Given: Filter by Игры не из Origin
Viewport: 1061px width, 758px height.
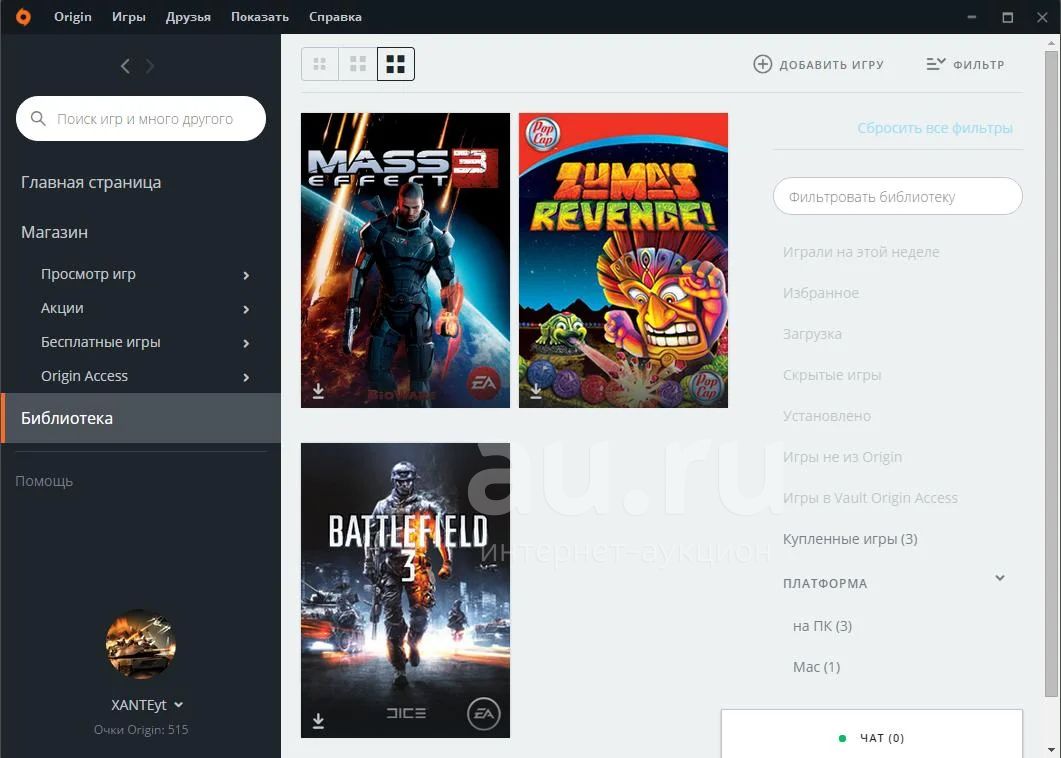Looking at the screenshot, I should click(x=842, y=457).
